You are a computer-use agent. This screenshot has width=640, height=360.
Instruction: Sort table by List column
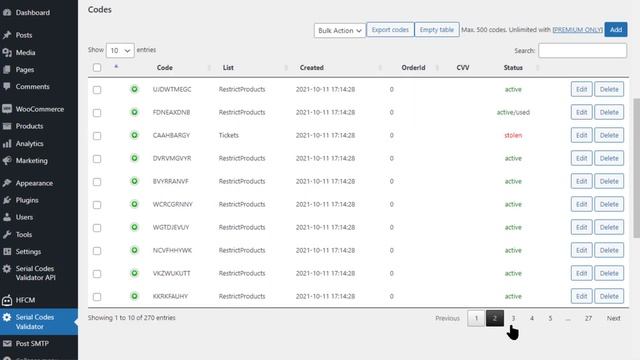(228, 68)
